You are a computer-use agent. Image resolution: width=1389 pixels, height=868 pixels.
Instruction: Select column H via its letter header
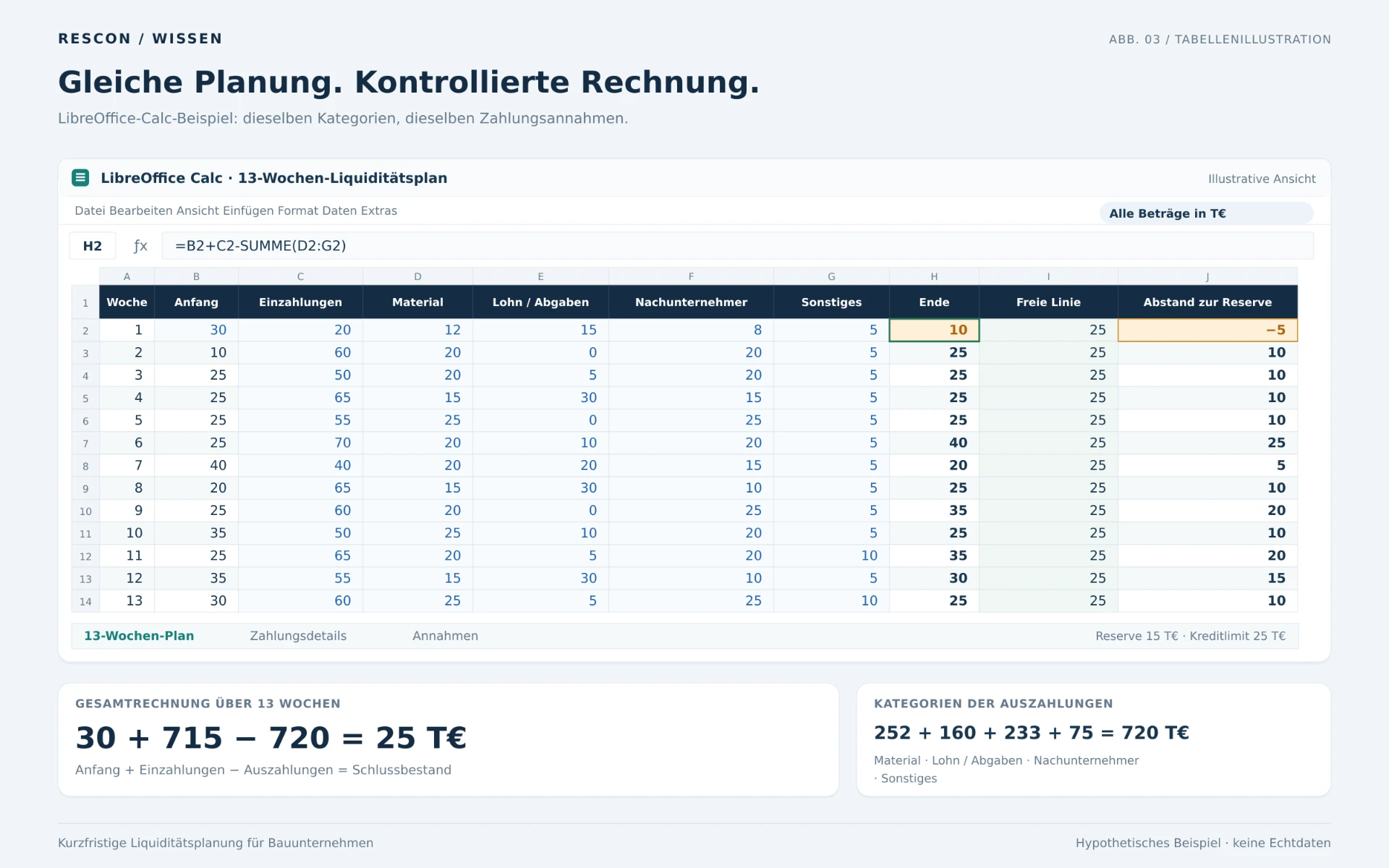[x=934, y=276]
